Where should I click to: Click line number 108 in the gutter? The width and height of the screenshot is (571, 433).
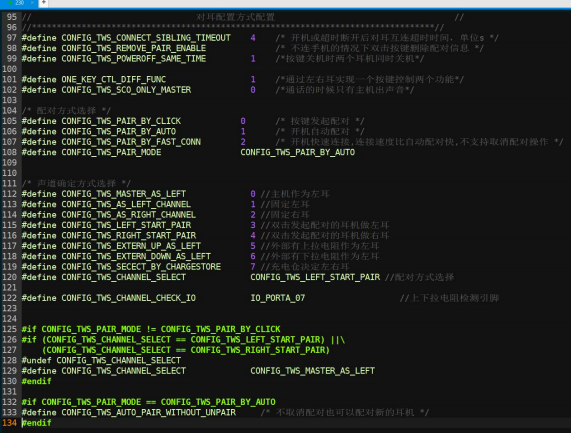[x=9, y=152]
